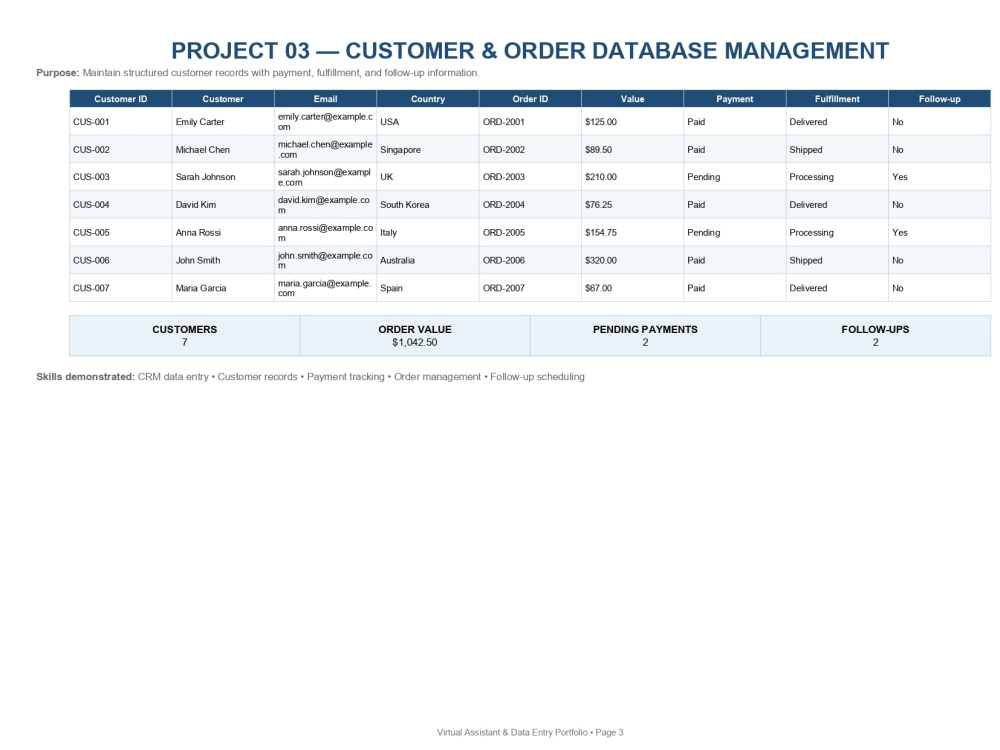Click order ORD-2005
Screen dimensions: 1000x750
pyautogui.click(x=504, y=232)
